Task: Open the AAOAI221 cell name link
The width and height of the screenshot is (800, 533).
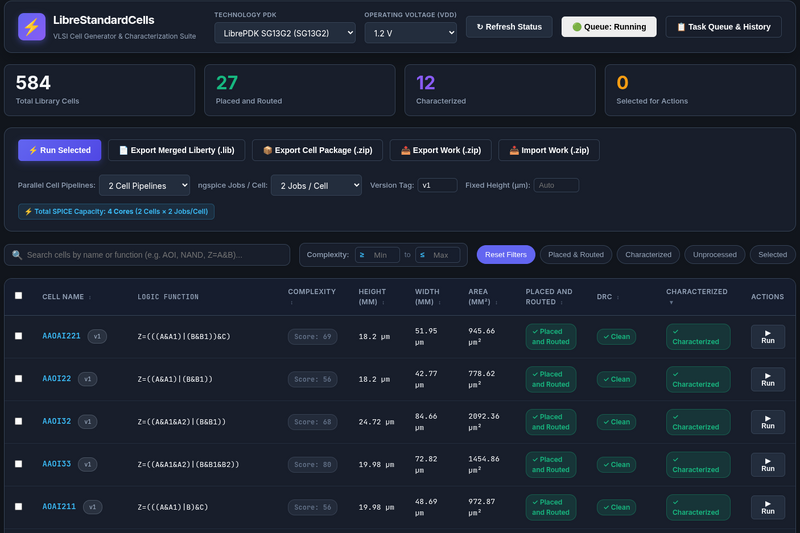Action: click(x=61, y=336)
